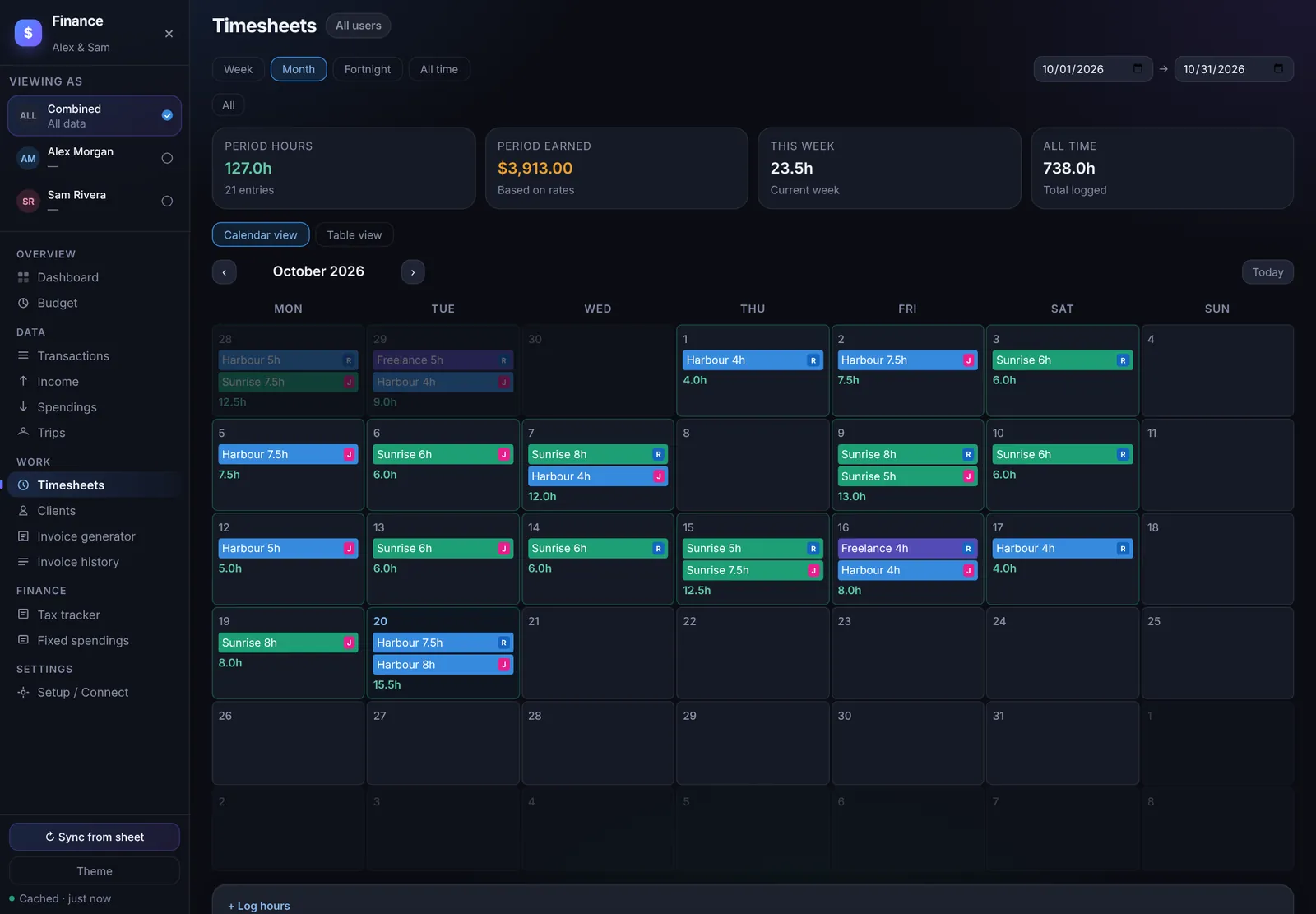Click the Dashboard grid icon

point(23,277)
